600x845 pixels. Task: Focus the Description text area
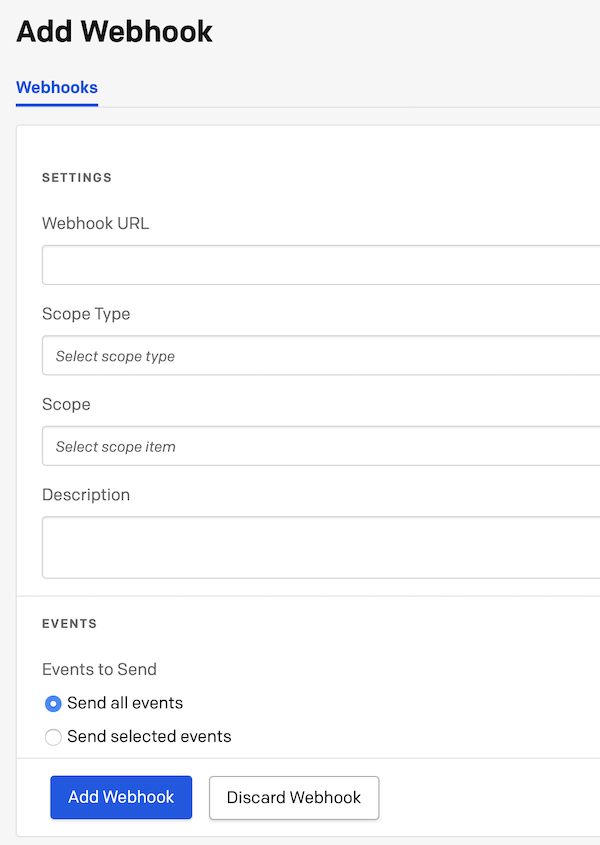(320, 547)
